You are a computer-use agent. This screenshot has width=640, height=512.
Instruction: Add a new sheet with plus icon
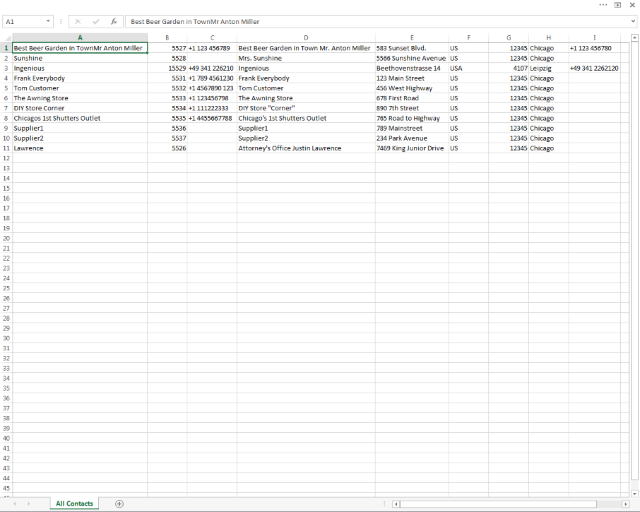click(119, 504)
